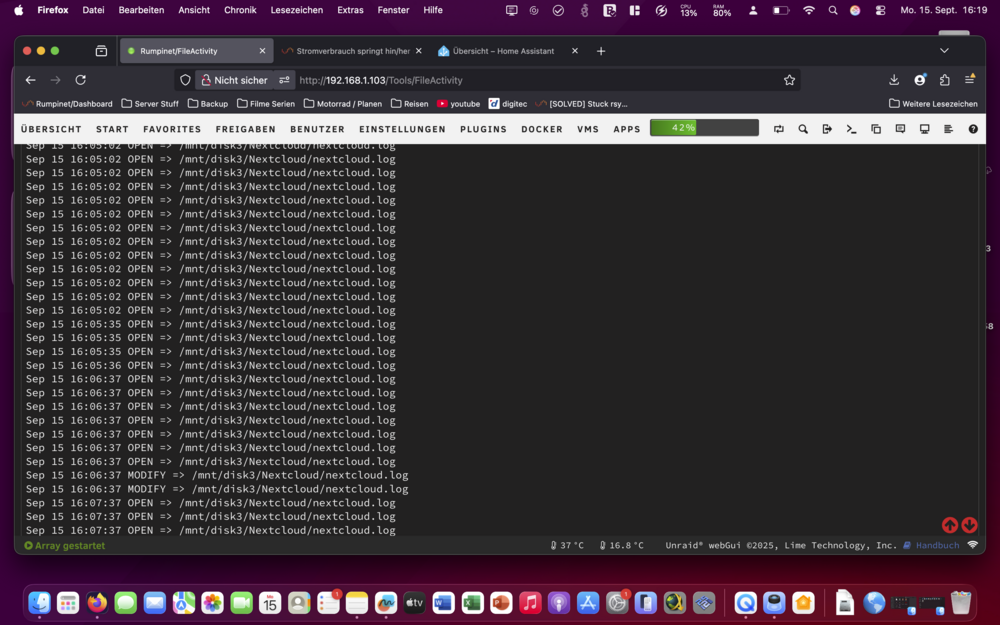Open the START page in Unraid
Screen dimensions: 1000x625
coord(112,129)
